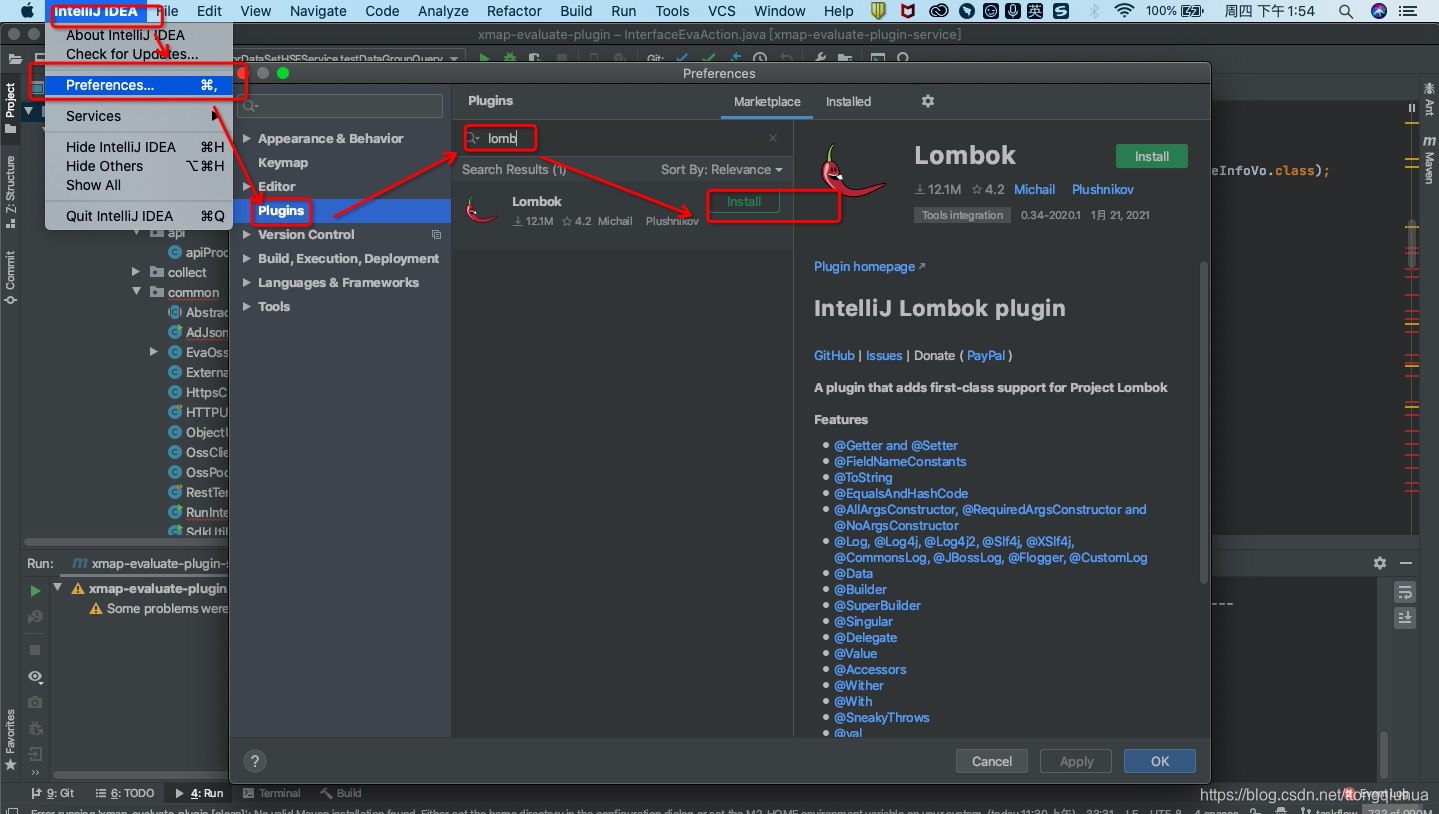Open the 4: Run tool tab
Image resolution: width=1439 pixels, height=814 pixels.
[x=199, y=793]
